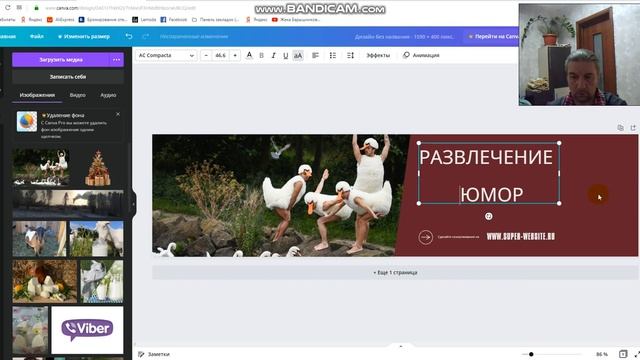Screen dimensions: 640x360
Task: Select the Viber logo thumbnail
Action: pyautogui.click(x=87, y=330)
